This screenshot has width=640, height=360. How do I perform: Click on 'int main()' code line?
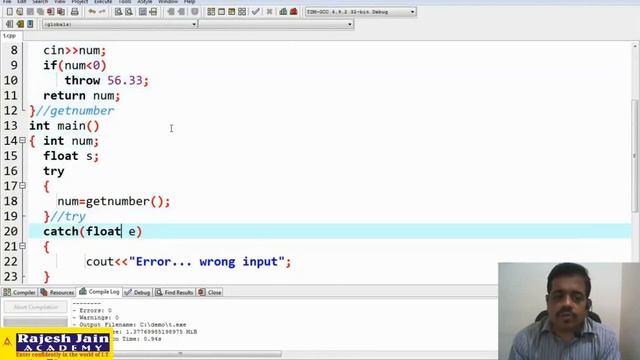[x=64, y=126]
